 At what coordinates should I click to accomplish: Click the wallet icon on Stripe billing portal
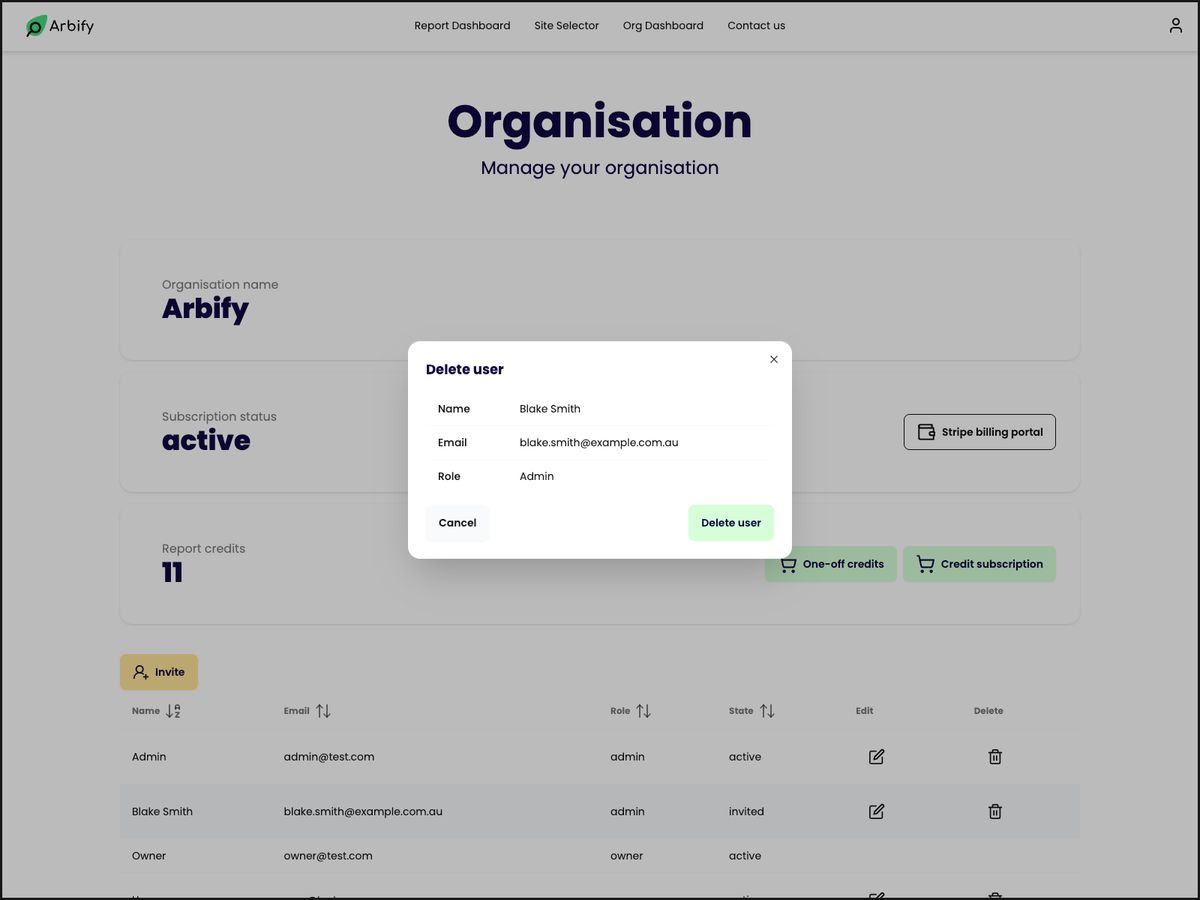pos(927,431)
